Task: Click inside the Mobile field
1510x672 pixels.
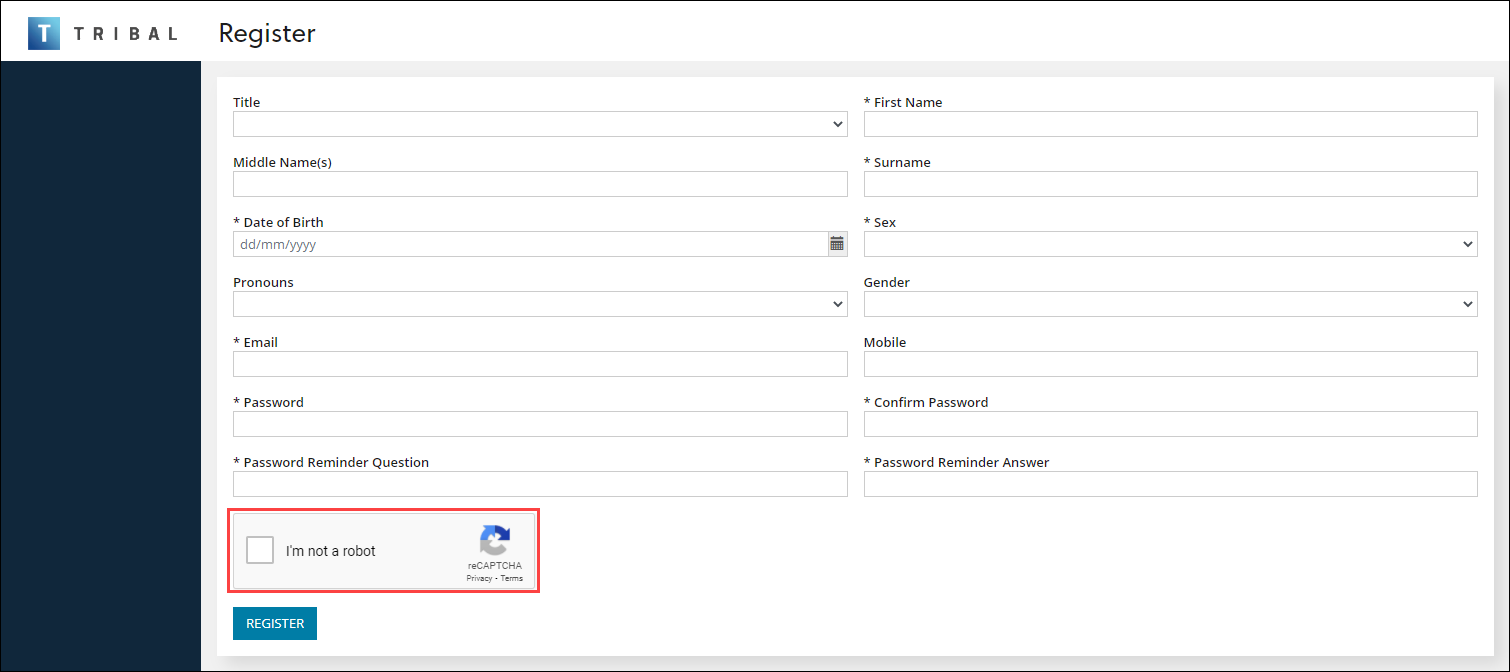Action: tap(1170, 364)
